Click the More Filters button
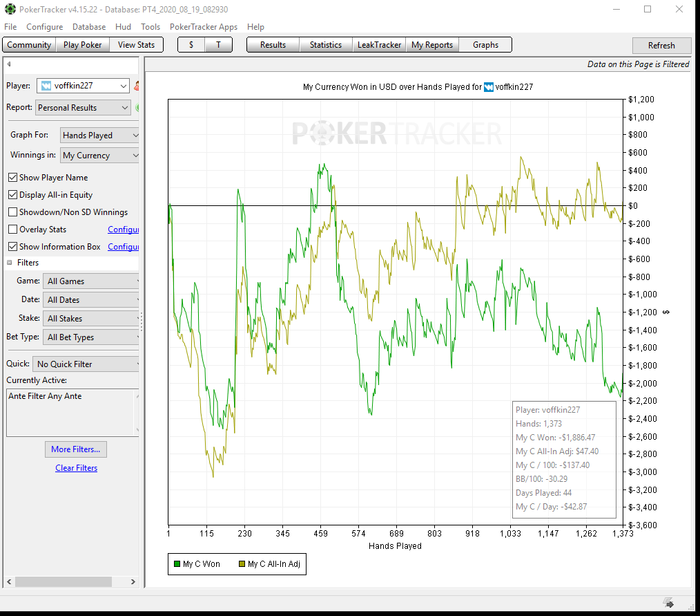700x616 pixels. 75,450
